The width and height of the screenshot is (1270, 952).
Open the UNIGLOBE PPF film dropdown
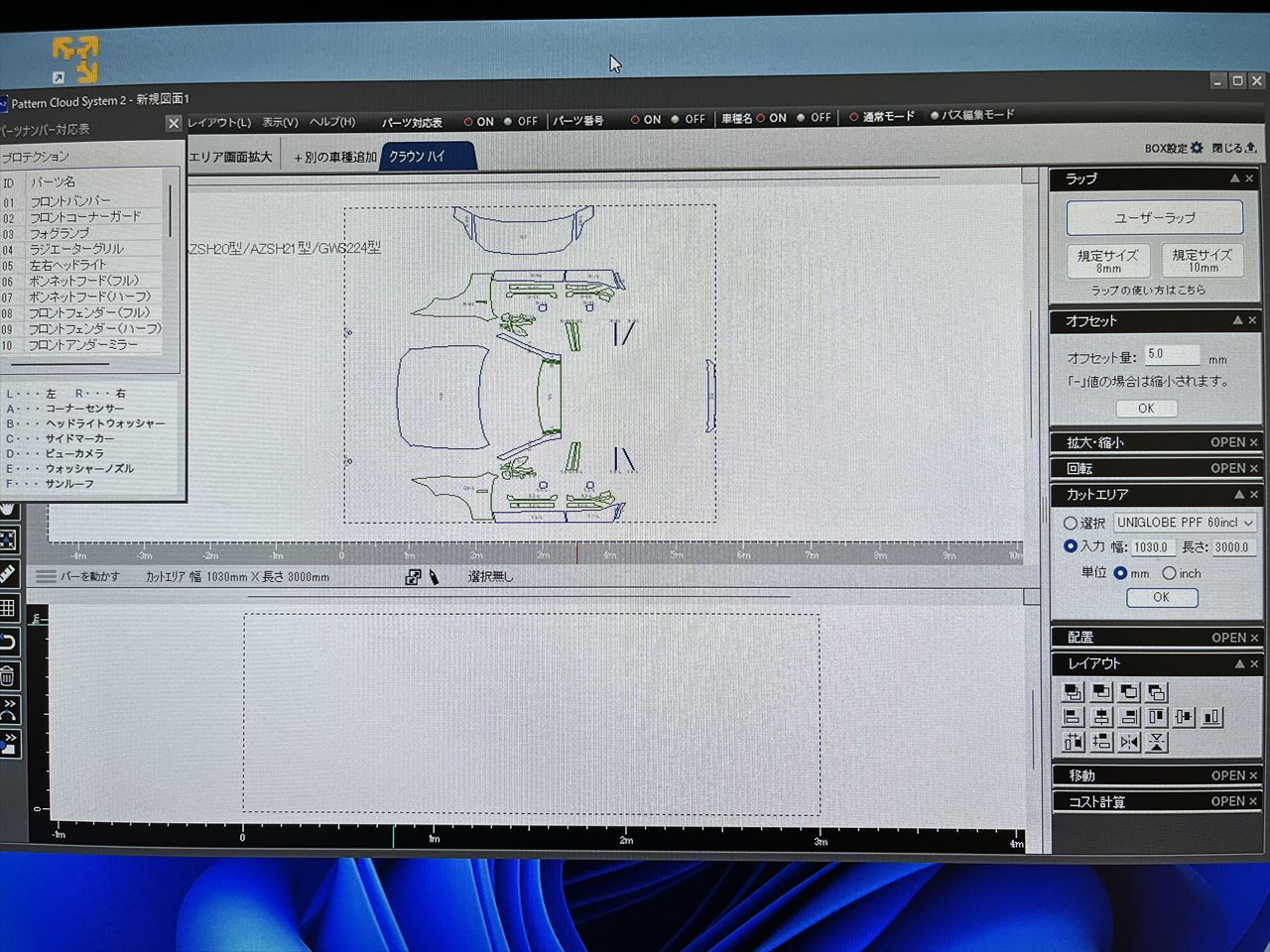tap(1185, 523)
